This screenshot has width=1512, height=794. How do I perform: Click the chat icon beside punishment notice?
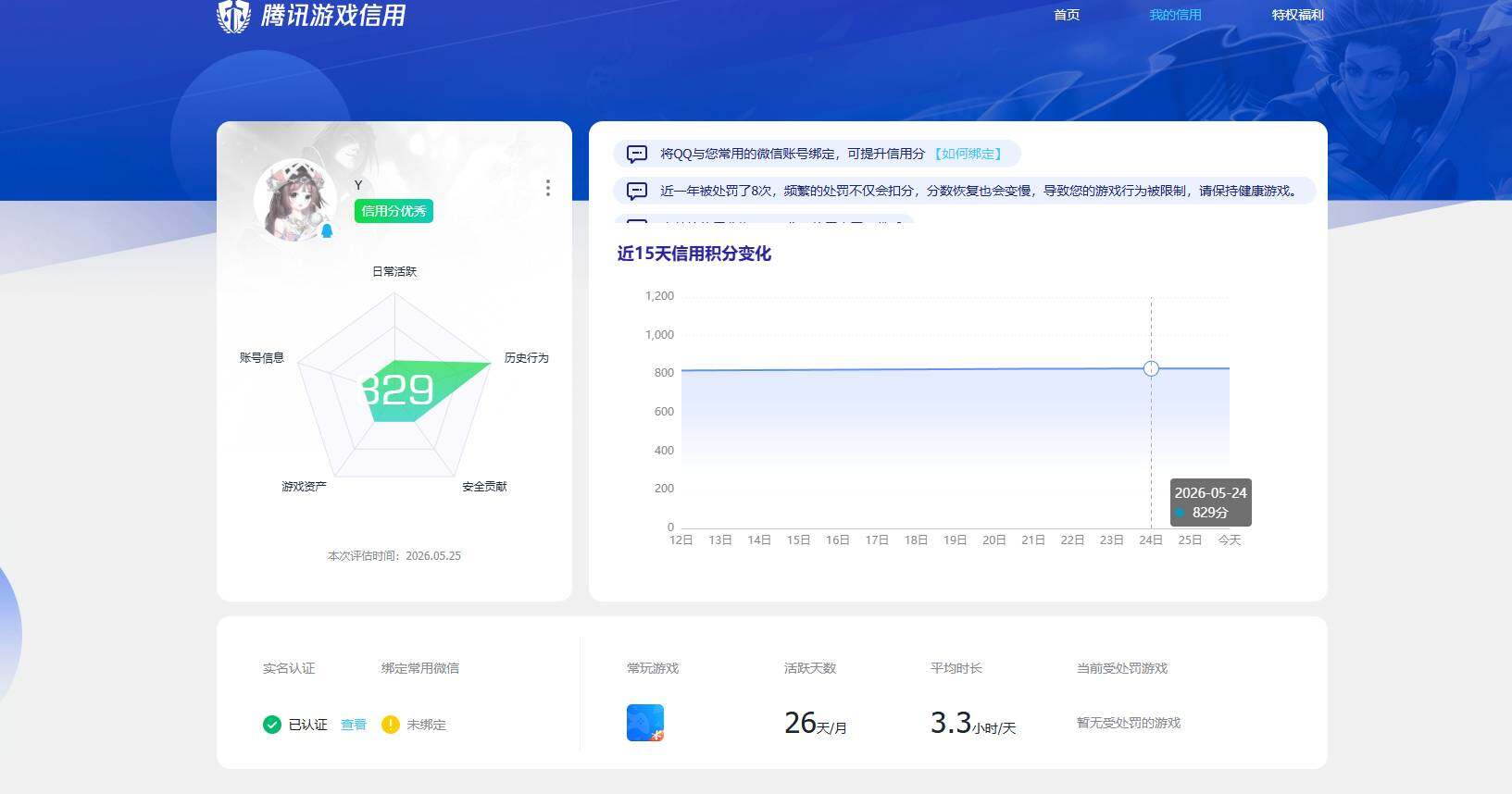tap(637, 191)
